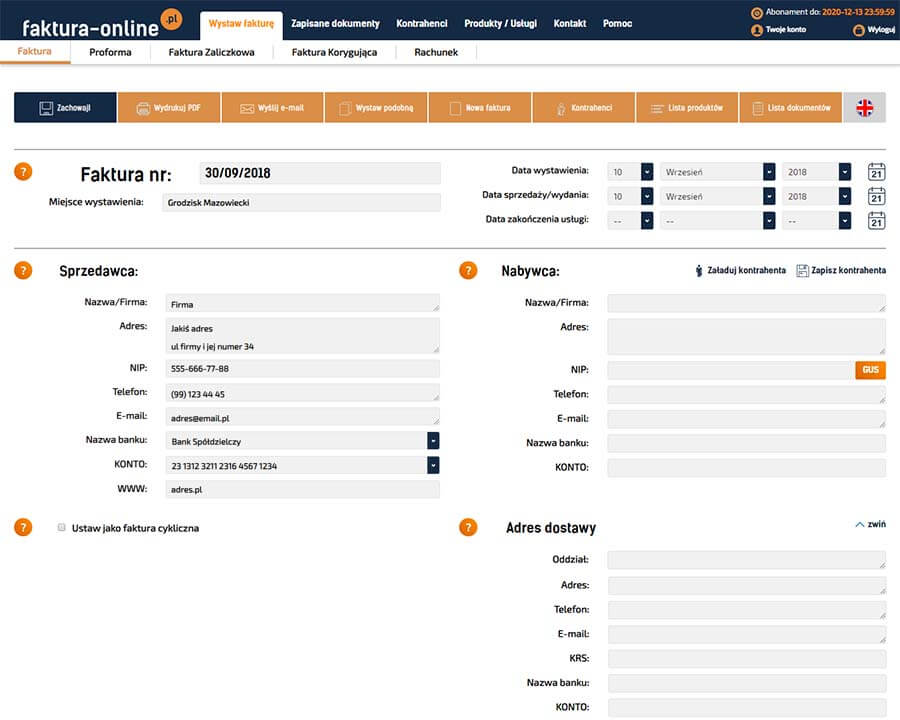
Task: Enable Ustaw jako faktura cykliczna checkbox
Action: coord(61,527)
